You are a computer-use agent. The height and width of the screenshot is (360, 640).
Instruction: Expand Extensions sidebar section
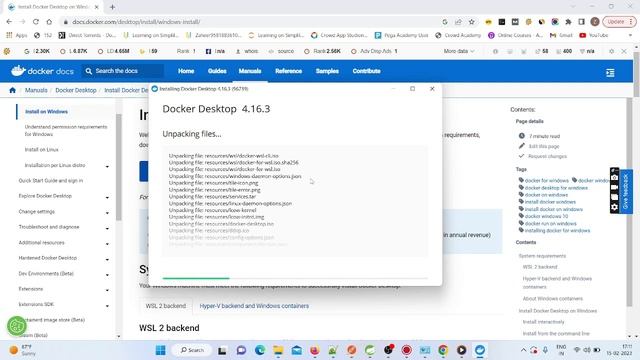pos(107,290)
